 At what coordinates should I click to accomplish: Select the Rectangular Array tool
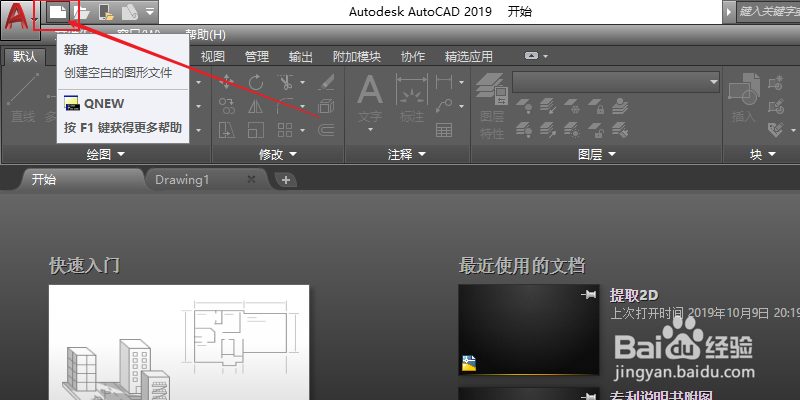285,130
